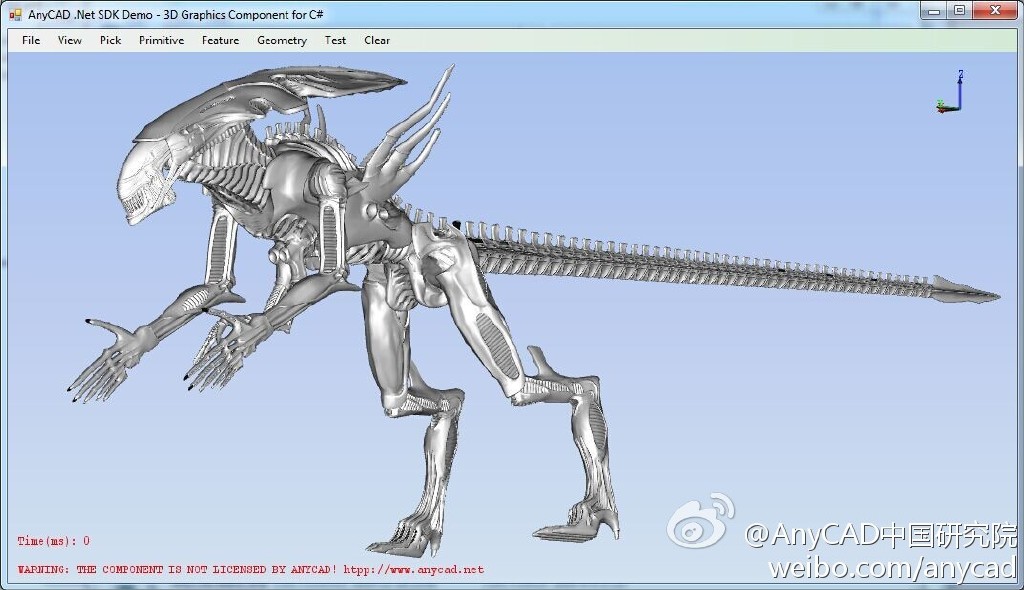Viewport: 1024px width, 590px height.
Task: Maximize the AnyCAD window
Action: (959, 10)
